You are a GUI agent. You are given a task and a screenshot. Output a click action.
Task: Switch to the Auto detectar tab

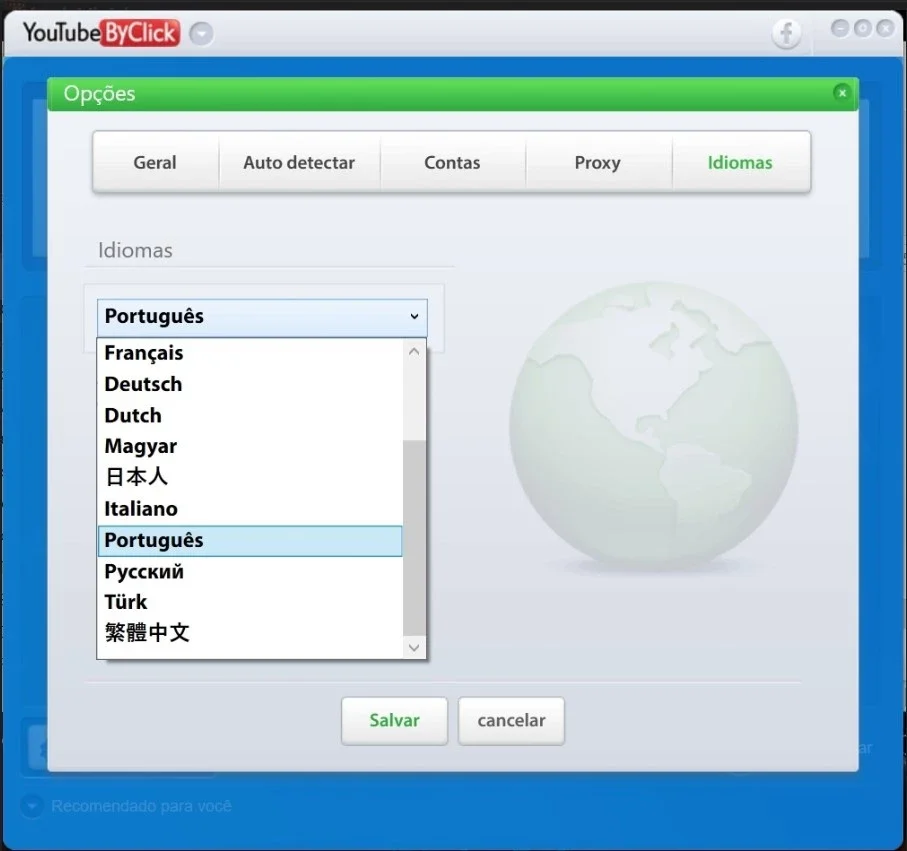tap(299, 162)
